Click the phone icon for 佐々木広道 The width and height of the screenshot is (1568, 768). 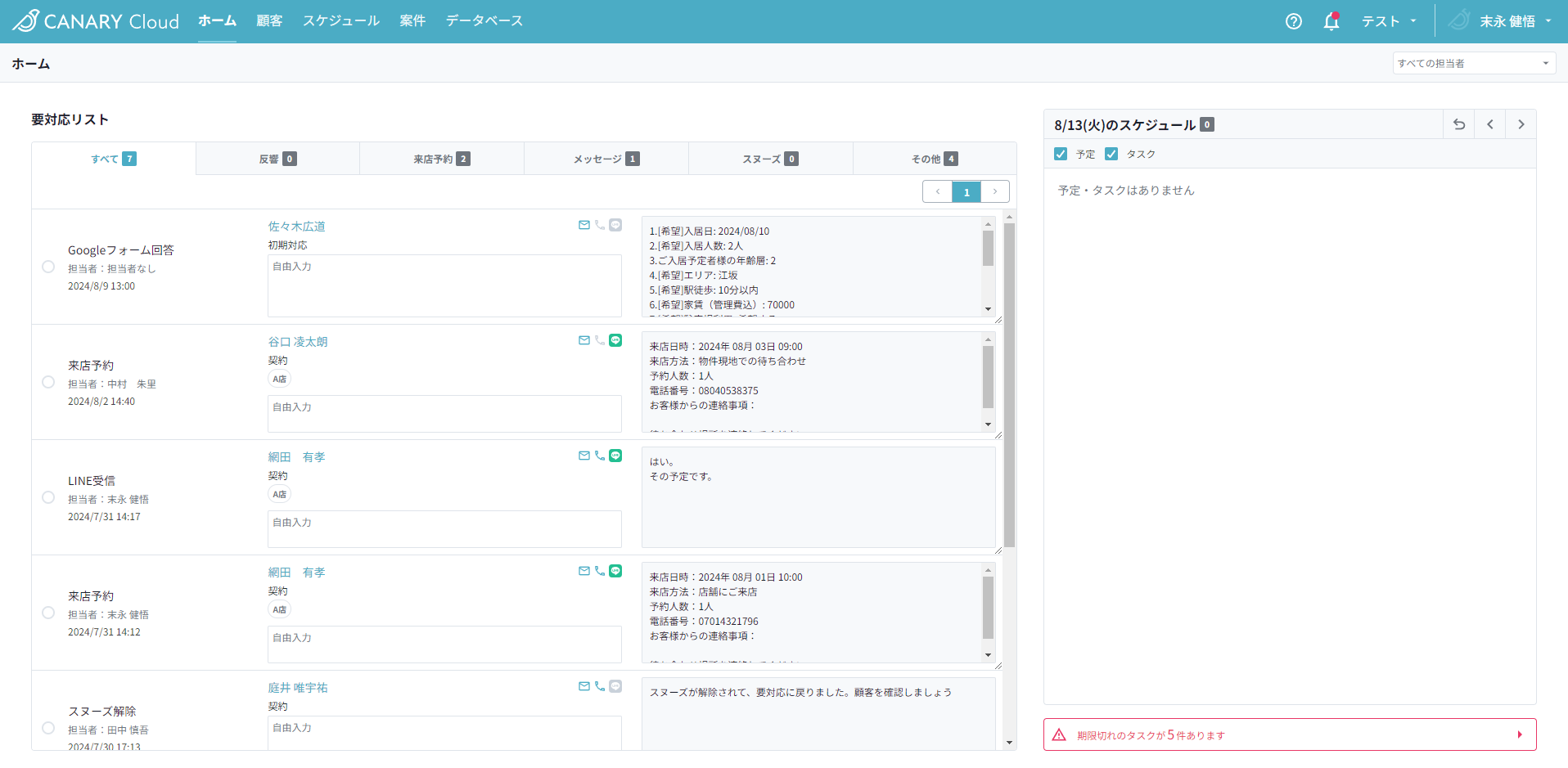pos(600,225)
